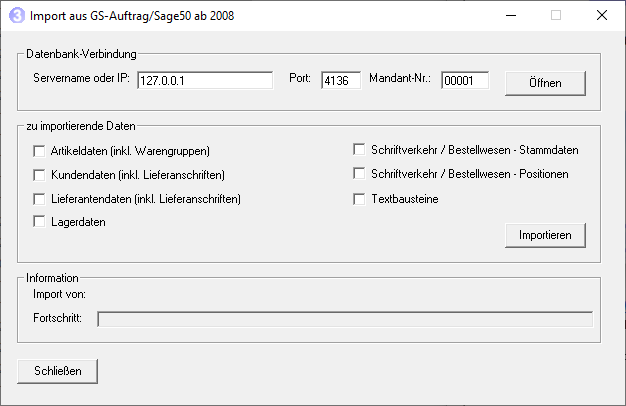Screen dimensions: 626x406
Task: Click the window title text
Action: click(x=132, y=16)
